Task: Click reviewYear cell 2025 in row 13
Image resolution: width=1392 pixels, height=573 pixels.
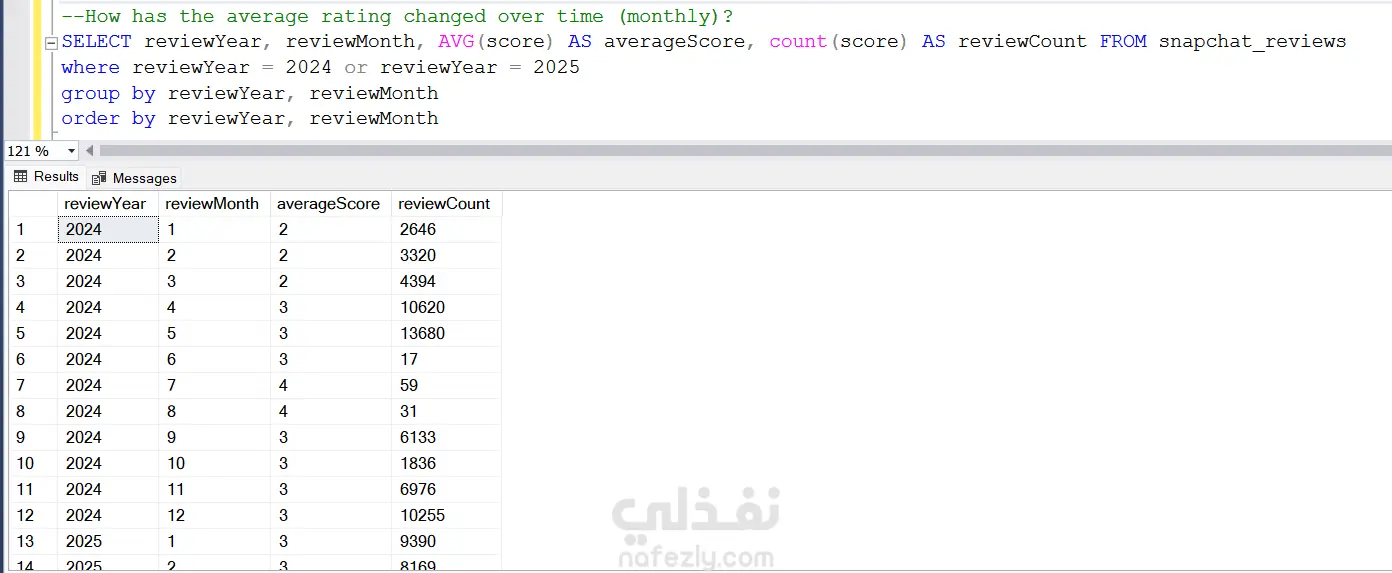Action: [x=108, y=542]
